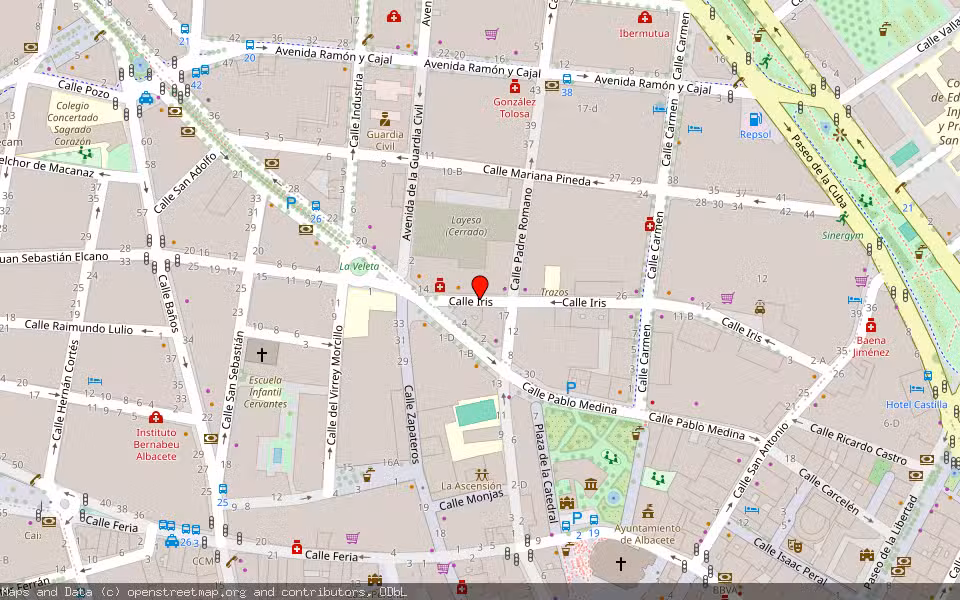Click the Calle Zapateros street label
This screenshot has height=600, width=960.
click(x=410, y=424)
